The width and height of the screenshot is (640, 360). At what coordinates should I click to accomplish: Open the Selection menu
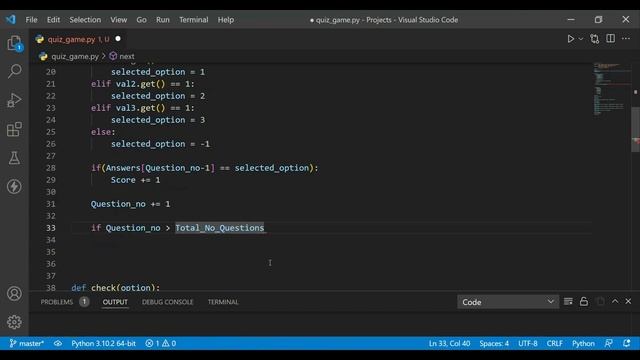85,20
